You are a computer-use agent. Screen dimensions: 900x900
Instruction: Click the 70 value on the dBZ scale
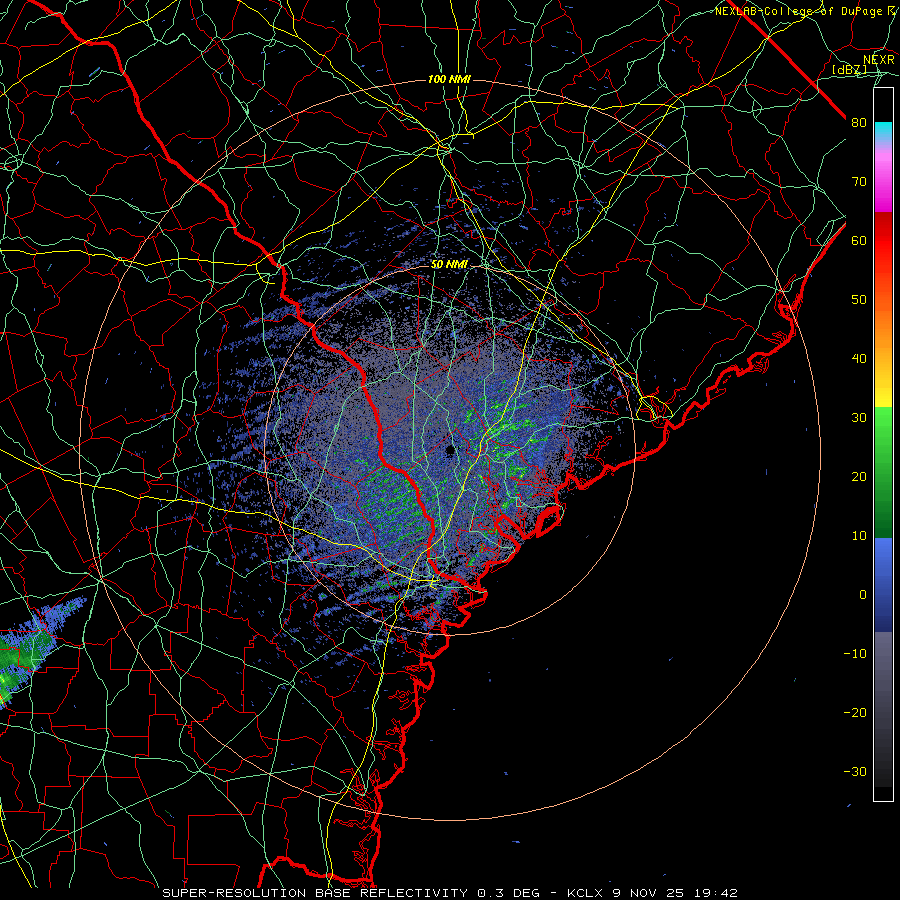coord(859,182)
